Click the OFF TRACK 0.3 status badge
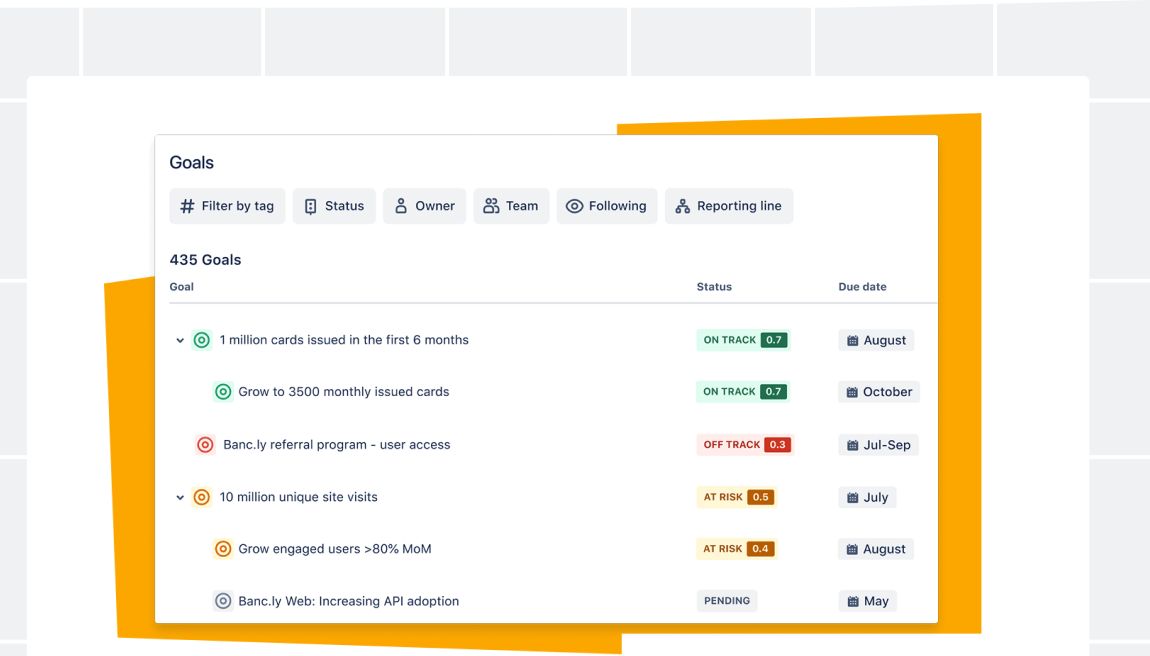The height and width of the screenshot is (656, 1150). (x=744, y=445)
